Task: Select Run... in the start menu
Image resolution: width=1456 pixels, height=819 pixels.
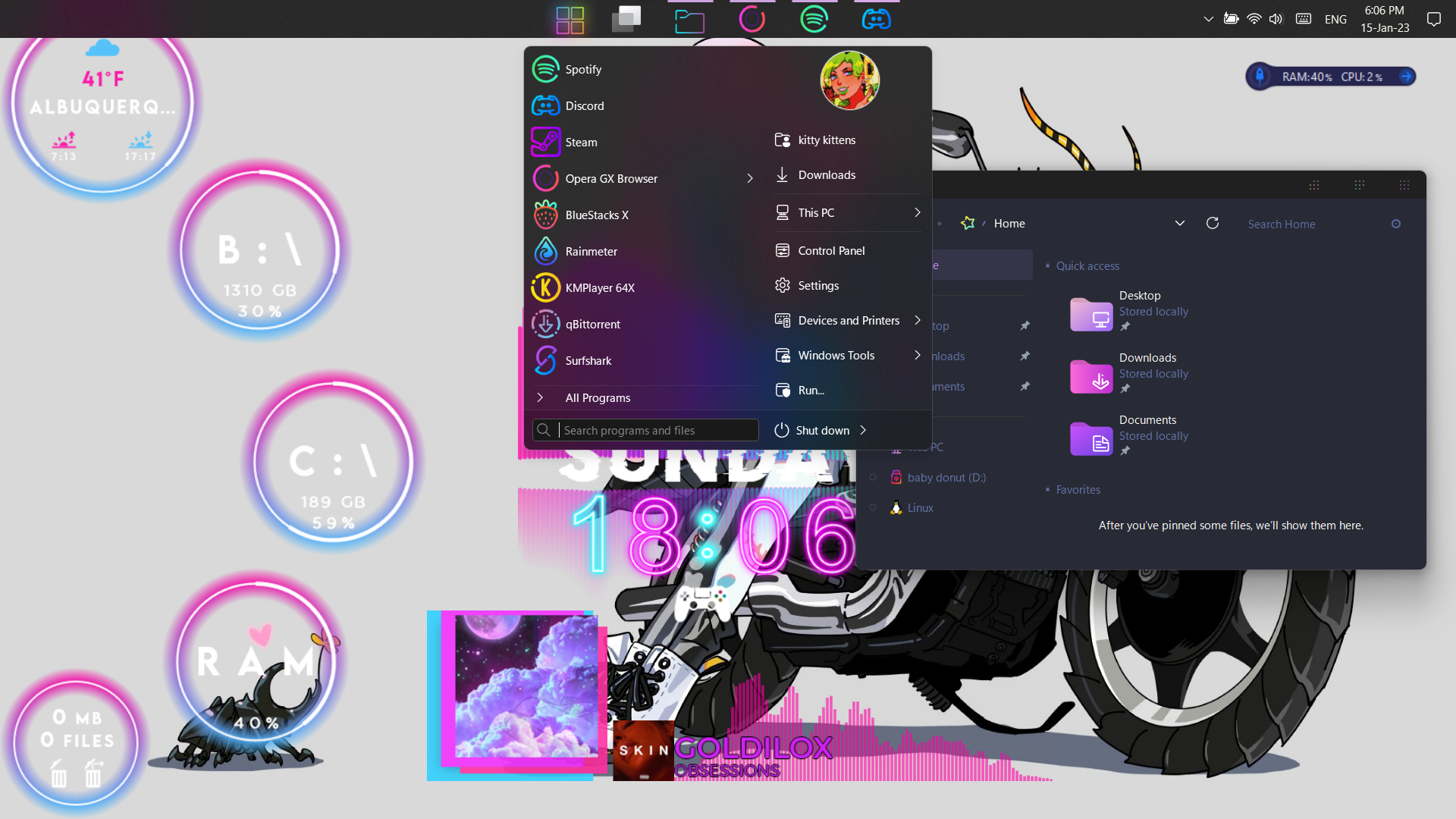Action: point(848,390)
